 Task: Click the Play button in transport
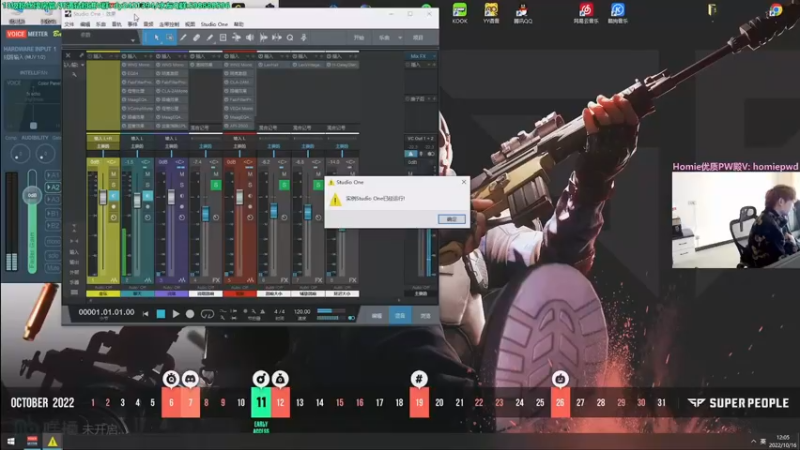pos(176,314)
